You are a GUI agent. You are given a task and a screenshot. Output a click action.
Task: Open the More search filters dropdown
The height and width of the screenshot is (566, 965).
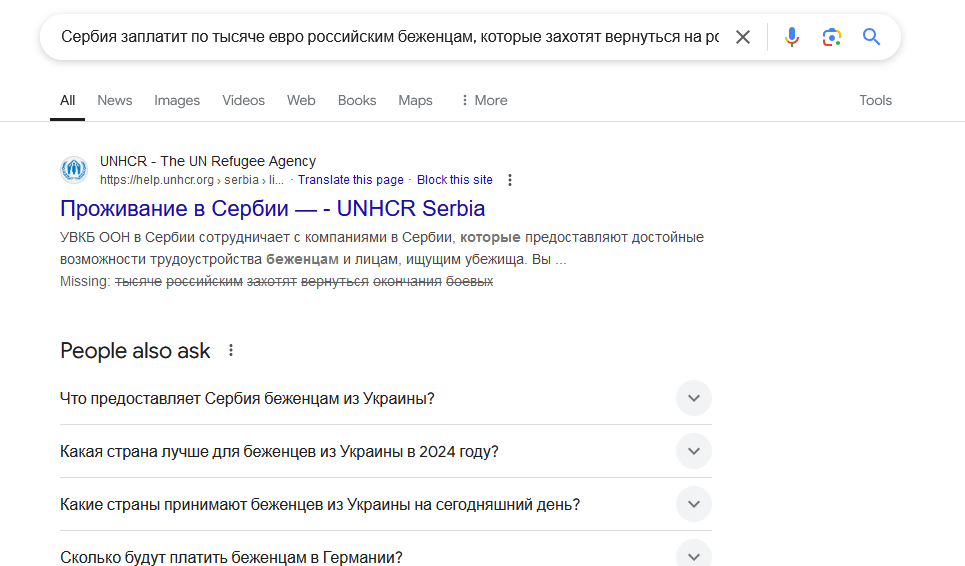pyautogui.click(x=484, y=100)
